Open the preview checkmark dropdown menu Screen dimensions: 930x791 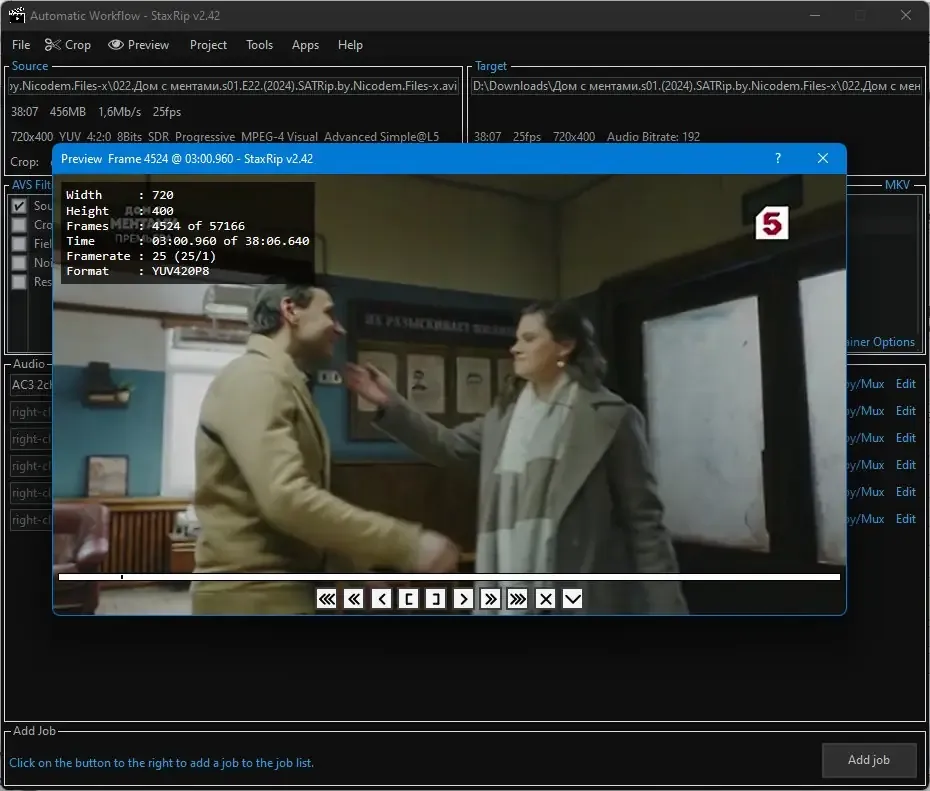[572, 599]
